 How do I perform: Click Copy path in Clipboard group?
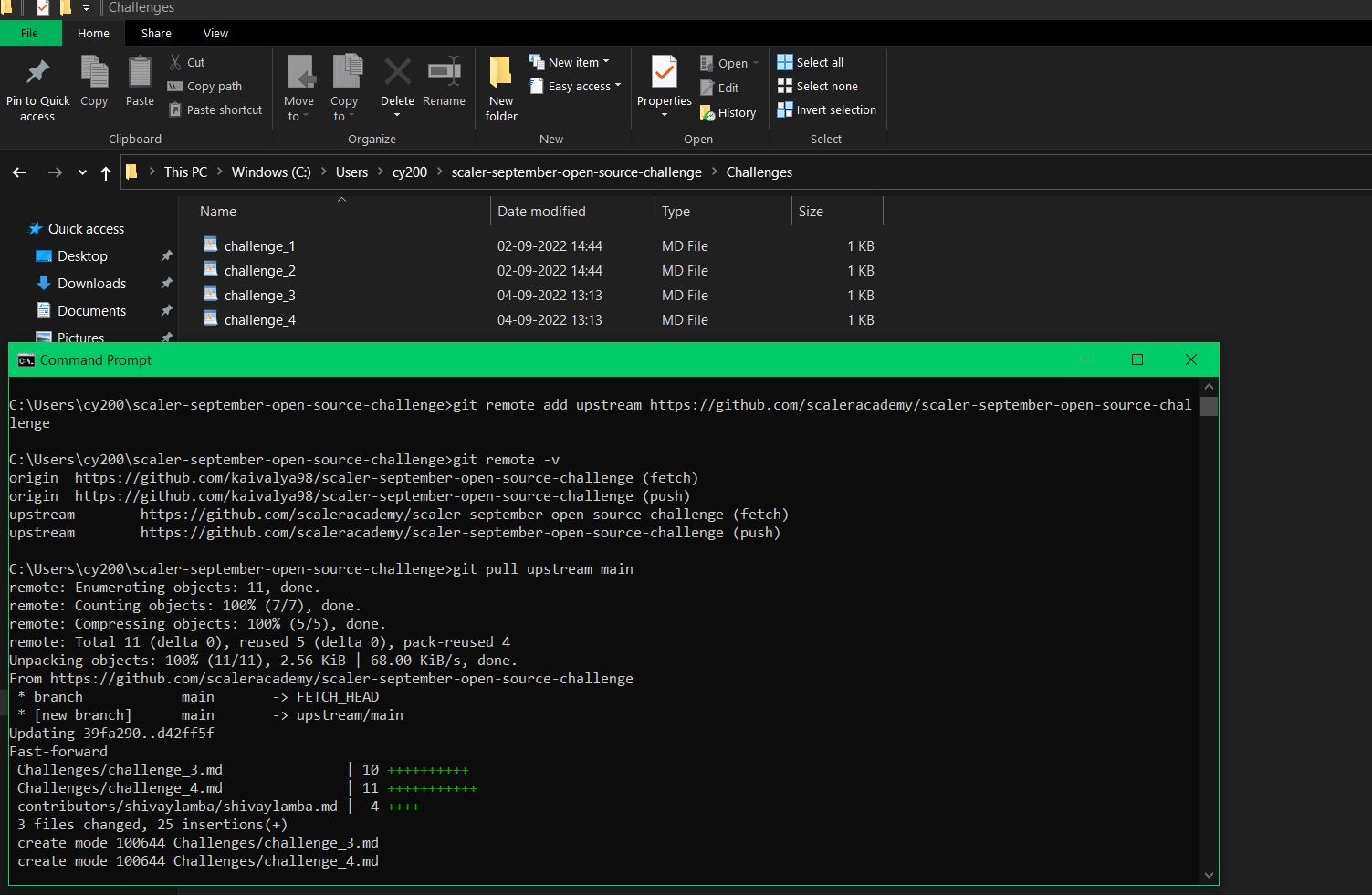click(204, 86)
